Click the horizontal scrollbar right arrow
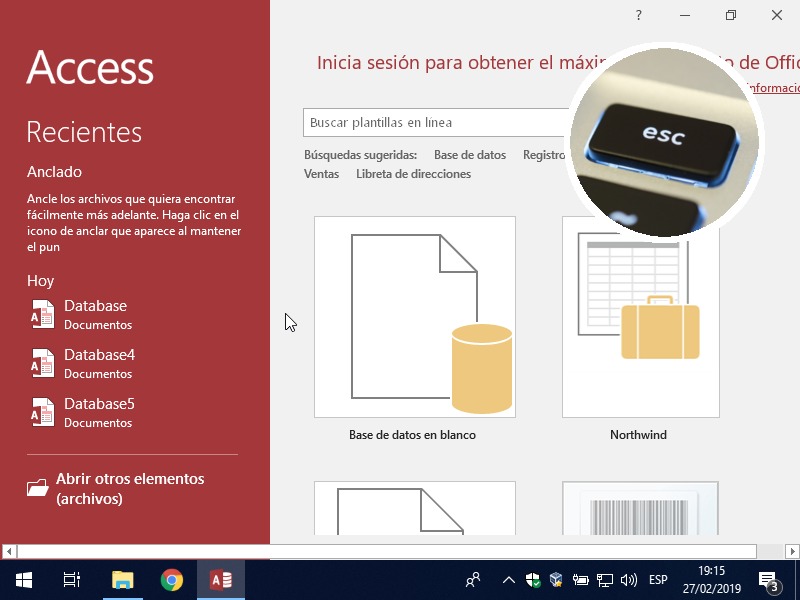The width and height of the screenshot is (800, 600). click(x=791, y=551)
